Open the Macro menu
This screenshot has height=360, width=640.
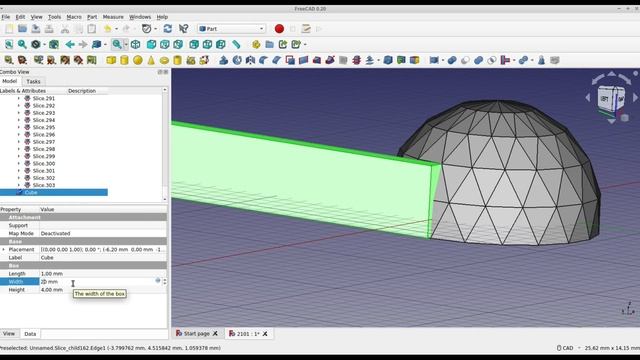pos(74,17)
